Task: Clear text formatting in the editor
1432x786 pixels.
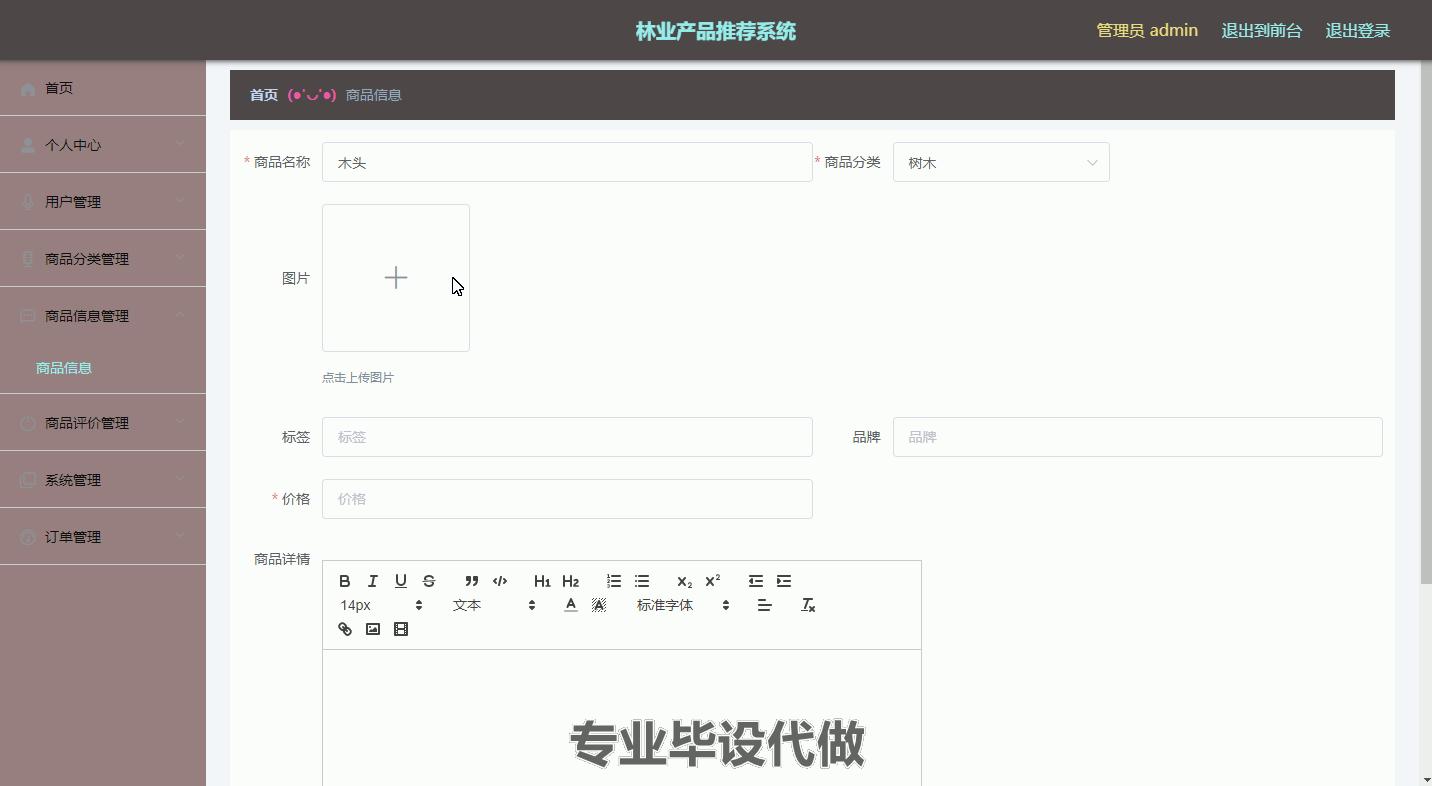Action: click(808, 605)
